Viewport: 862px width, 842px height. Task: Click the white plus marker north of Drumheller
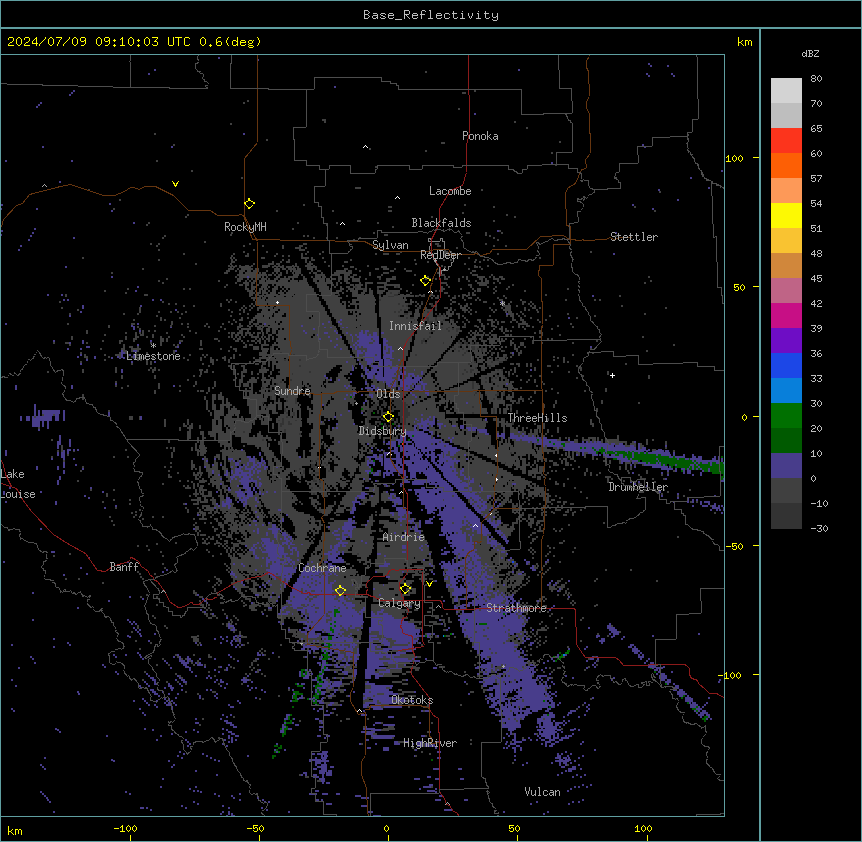(612, 375)
